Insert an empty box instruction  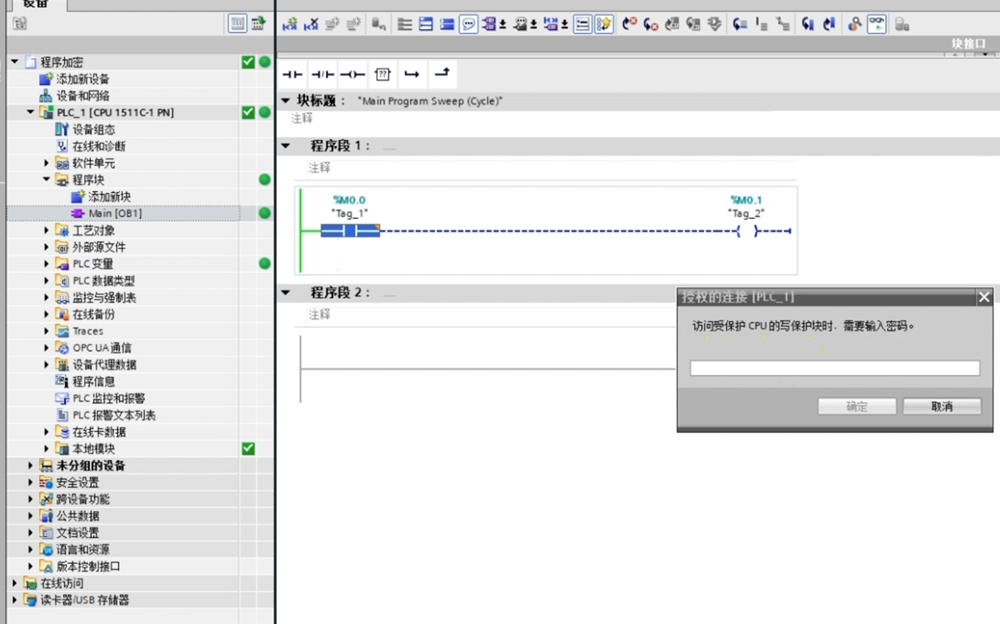click(x=382, y=74)
